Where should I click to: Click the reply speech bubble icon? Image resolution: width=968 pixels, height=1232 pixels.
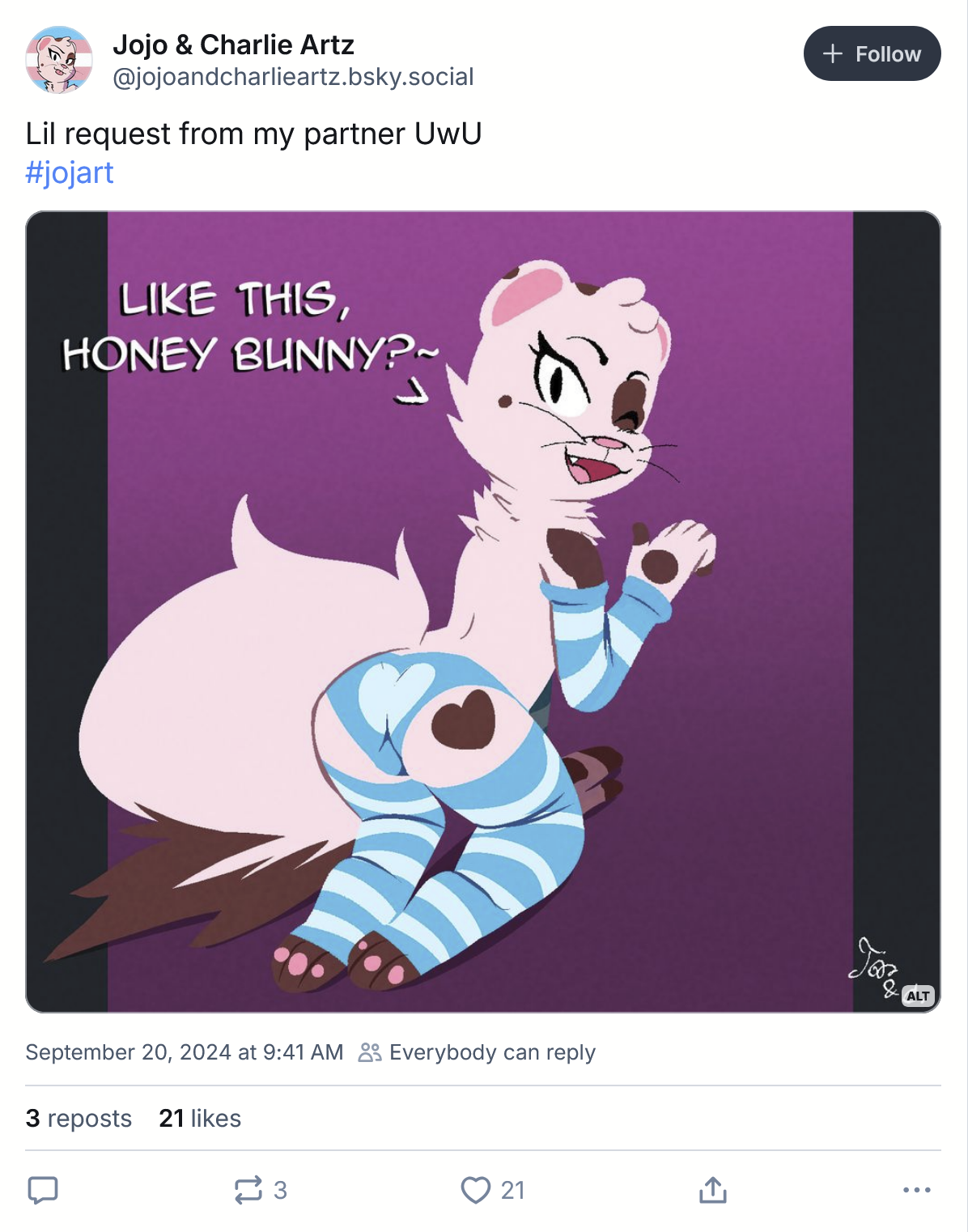pos(43,1190)
